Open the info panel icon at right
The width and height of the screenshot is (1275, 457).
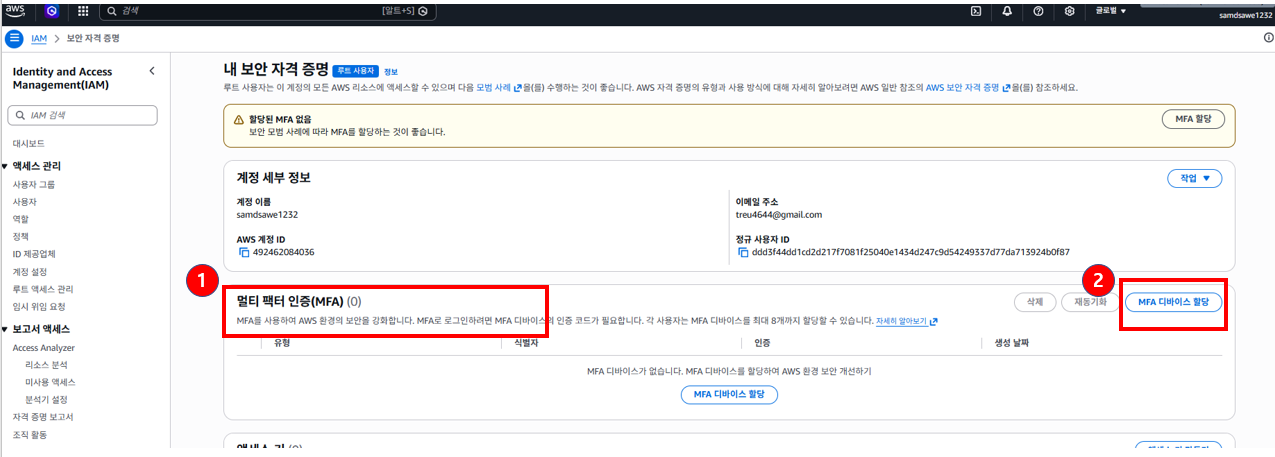pyautogui.click(x=1268, y=38)
